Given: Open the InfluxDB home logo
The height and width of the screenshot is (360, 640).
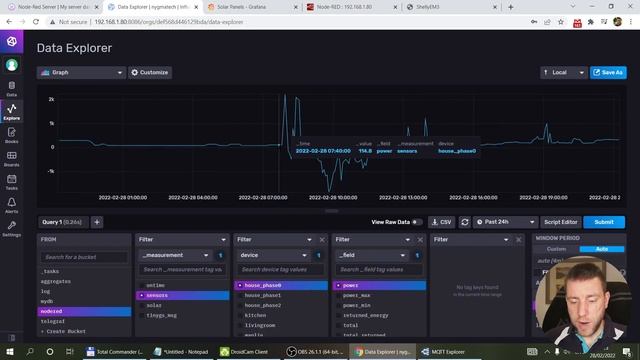Looking at the screenshot, I should click(11, 41).
